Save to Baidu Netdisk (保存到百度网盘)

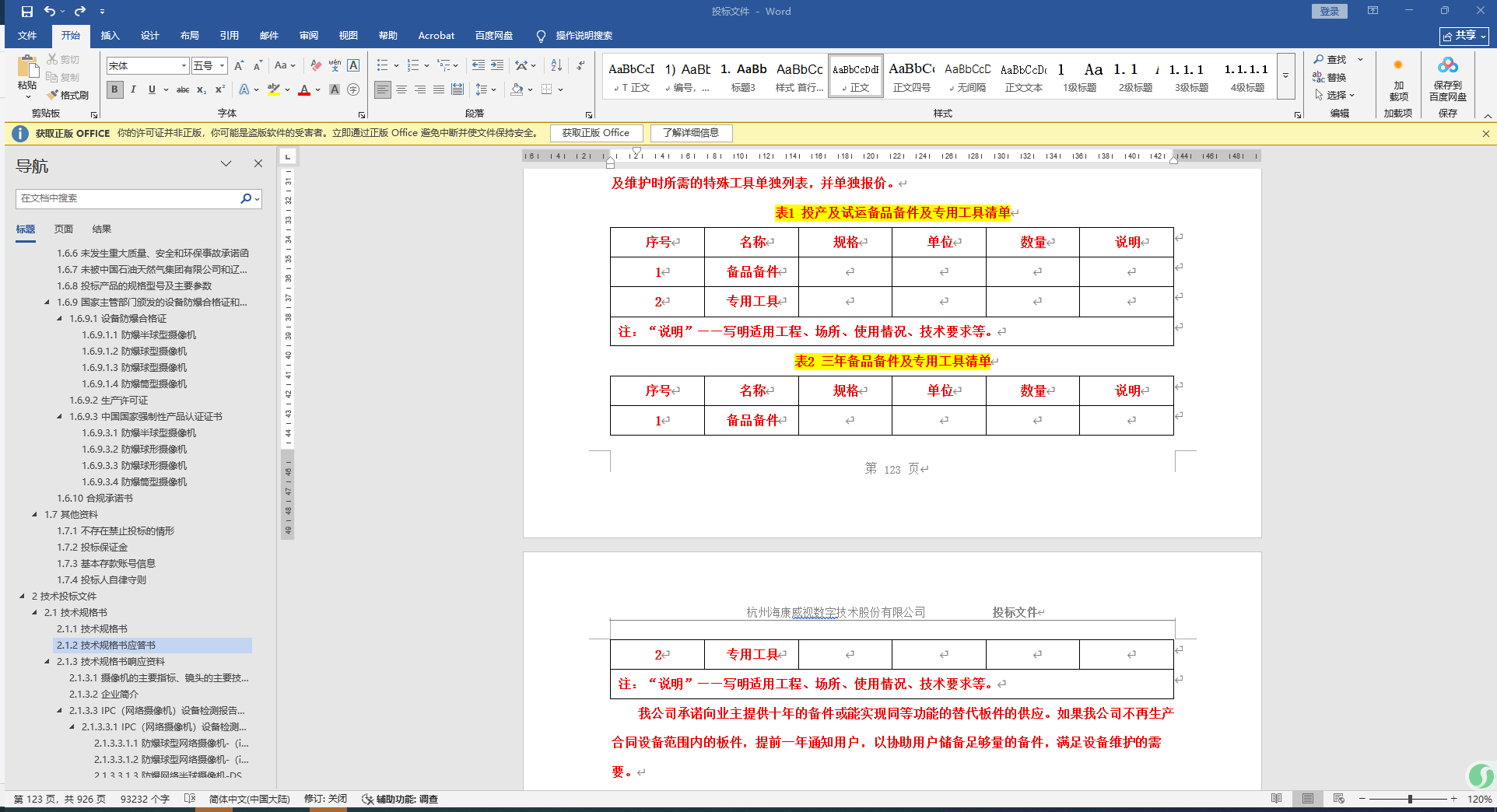(x=1447, y=79)
